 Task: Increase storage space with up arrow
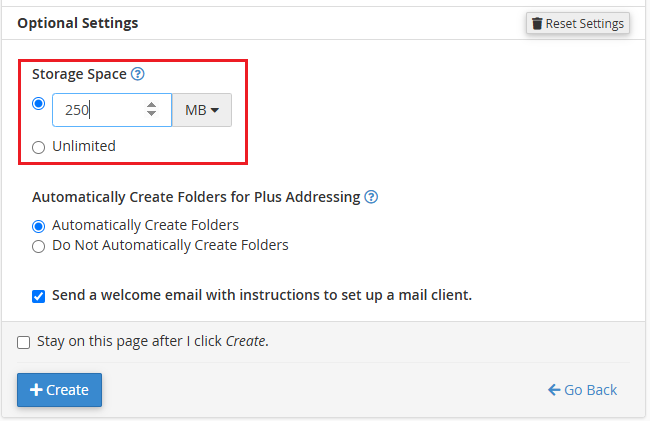coord(151,104)
